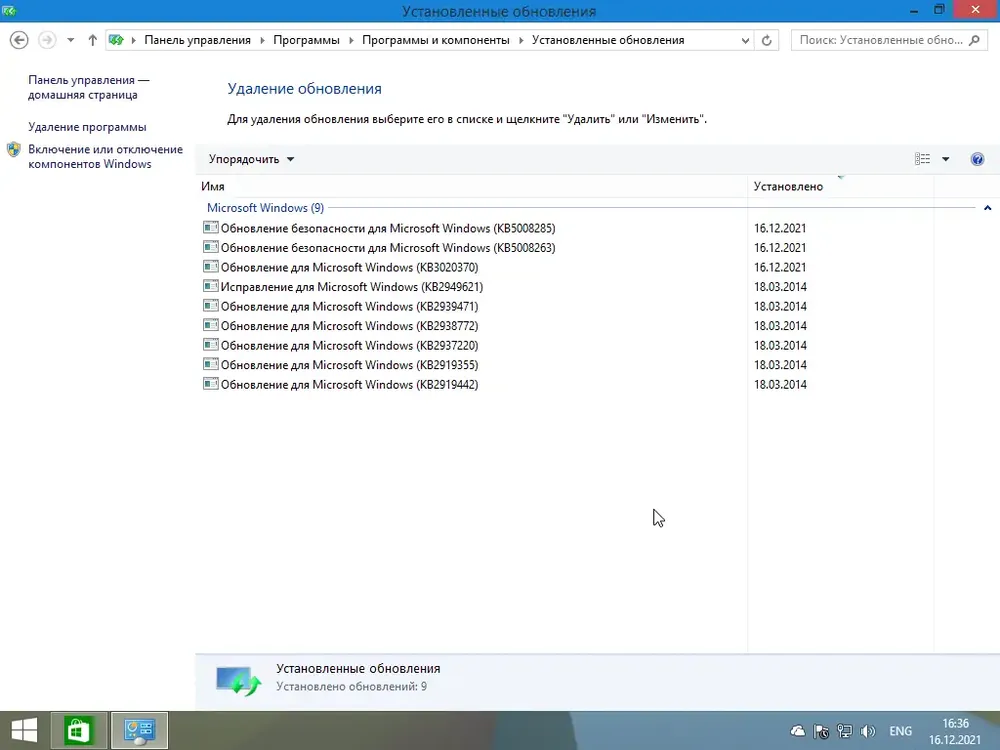Click the change view icon
The width and height of the screenshot is (1000, 750).
click(922, 159)
